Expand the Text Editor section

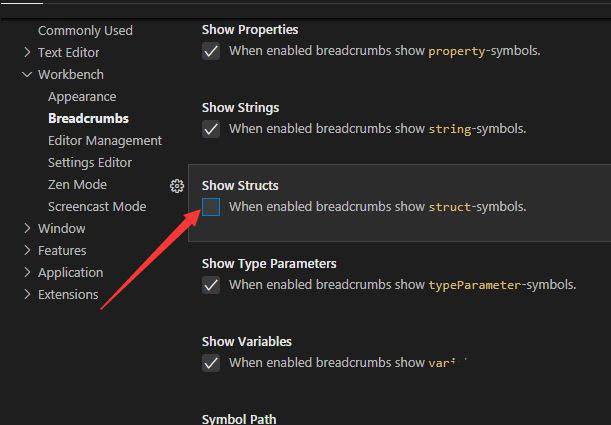pyautogui.click(x=27, y=52)
